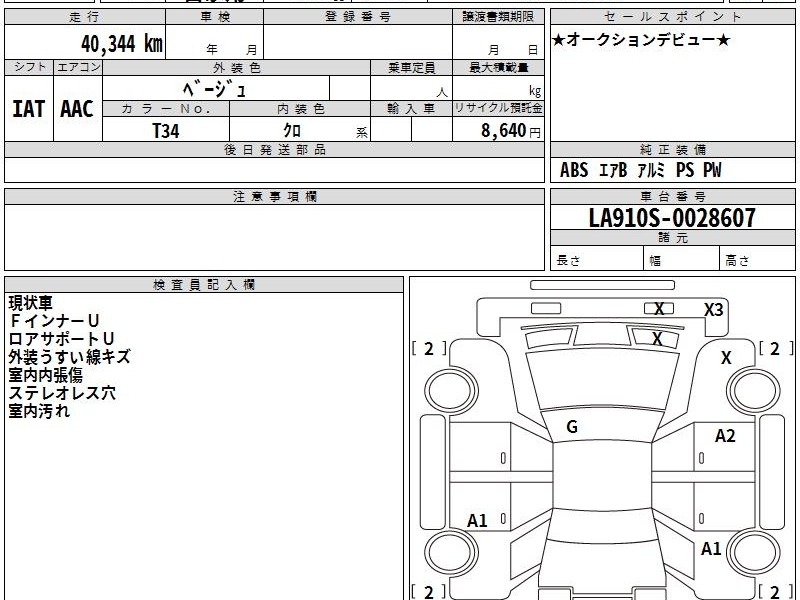Select エアB in the equipment list
The width and height of the screenshot is (800, 600).
612,170
